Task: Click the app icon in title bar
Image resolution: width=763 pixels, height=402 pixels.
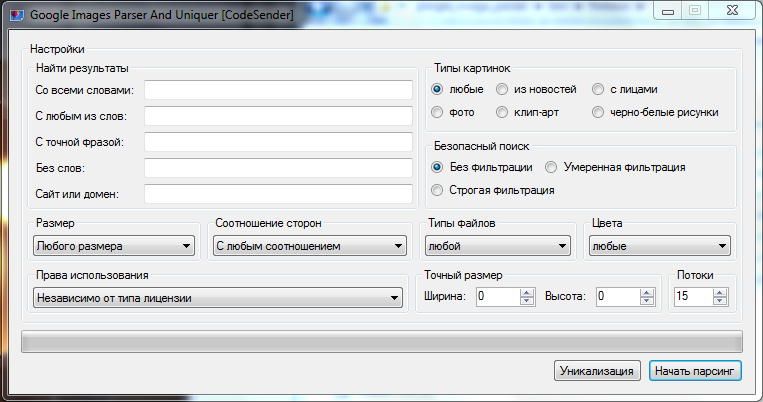Action: [18, 15]
